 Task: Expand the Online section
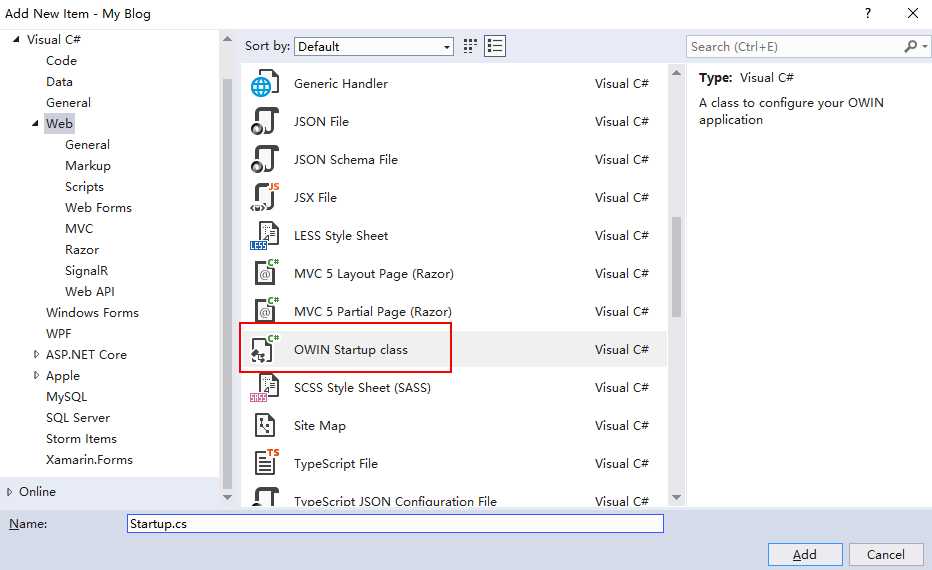[x=10, y=492]
